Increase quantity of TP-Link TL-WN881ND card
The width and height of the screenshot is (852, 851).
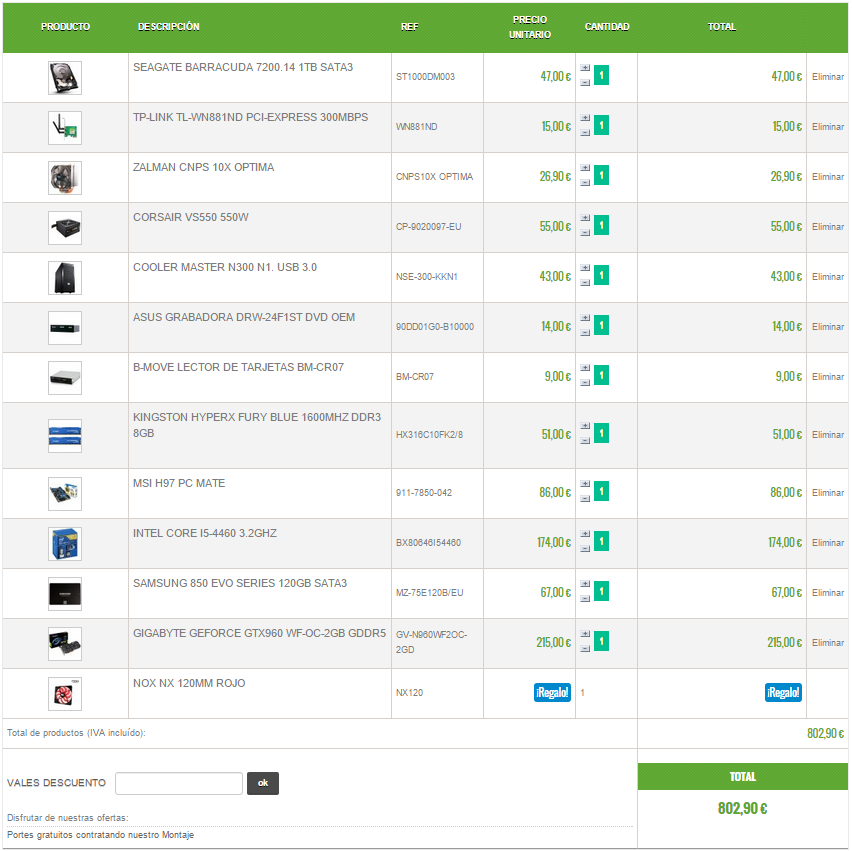[585, 118]
